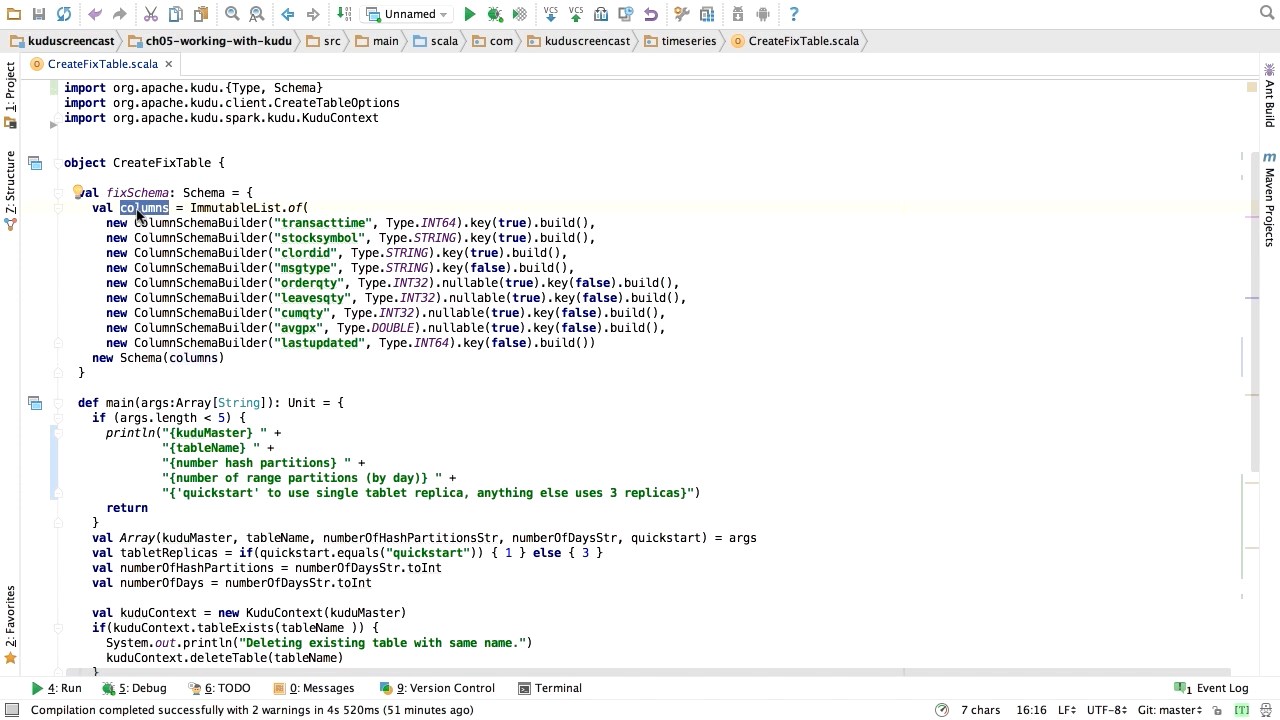This screenshot has height=720, width=1280.
Task: Run the project with the green play button
Action: (x=469, y=14)
